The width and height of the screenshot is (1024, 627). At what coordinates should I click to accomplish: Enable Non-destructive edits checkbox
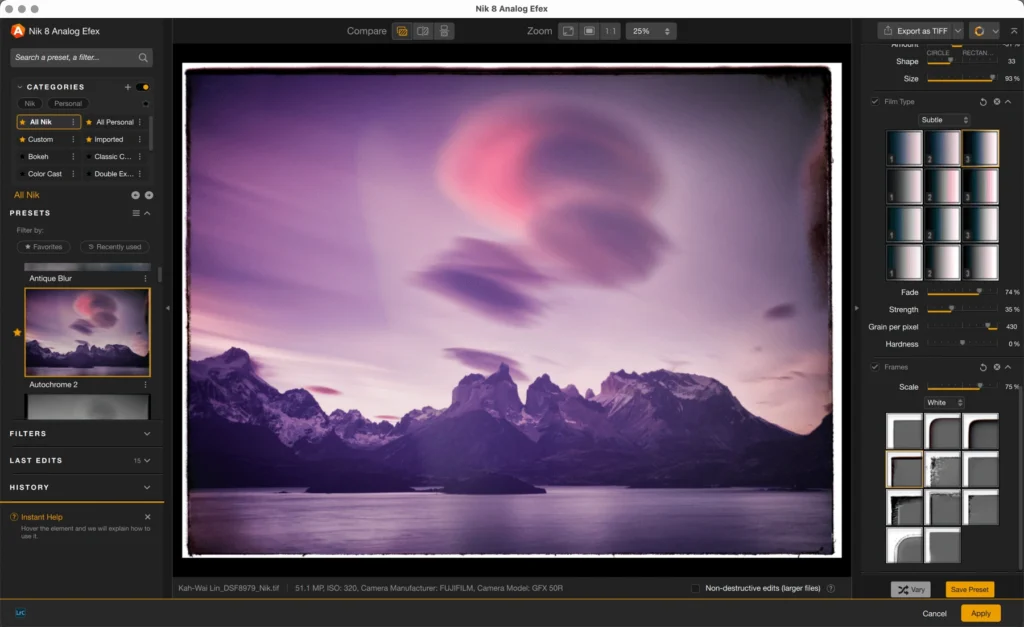[696, 588]
